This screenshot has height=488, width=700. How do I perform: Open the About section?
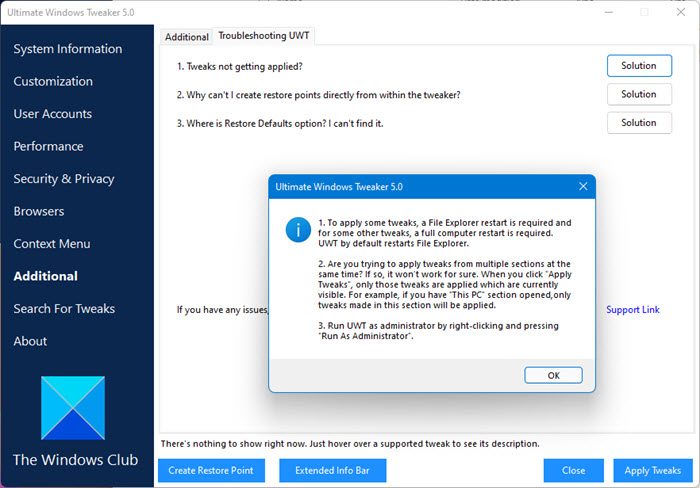click(30, 341)
